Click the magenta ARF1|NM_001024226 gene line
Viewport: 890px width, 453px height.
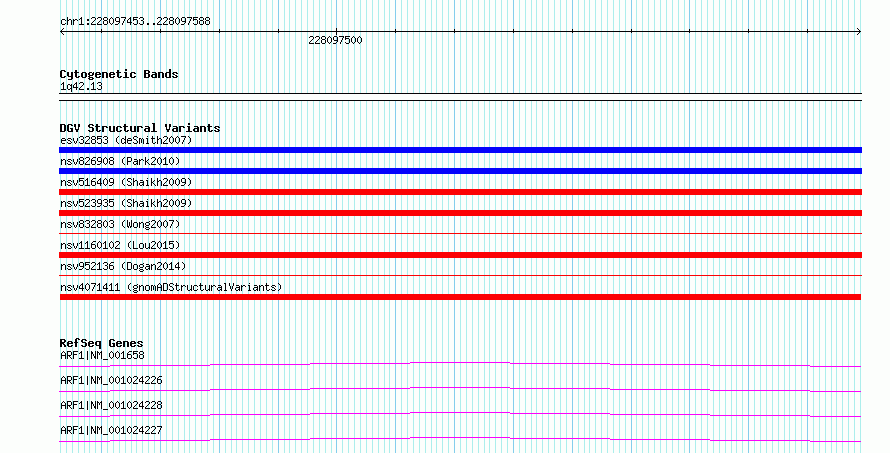click(460, 389)
